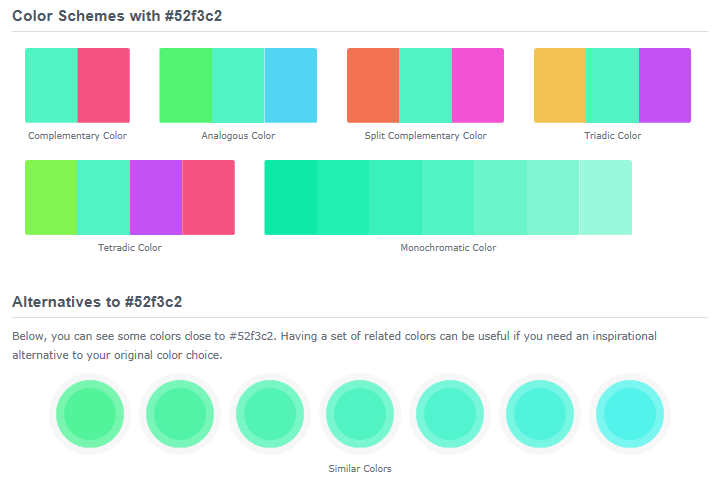Click the first green Similar Colors circle
Viewport: 720px width, 488px height.
[x=87, y=411]
